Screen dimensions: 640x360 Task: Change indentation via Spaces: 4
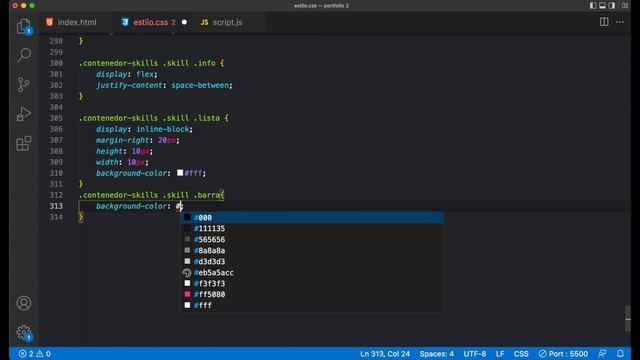(436, 354)
